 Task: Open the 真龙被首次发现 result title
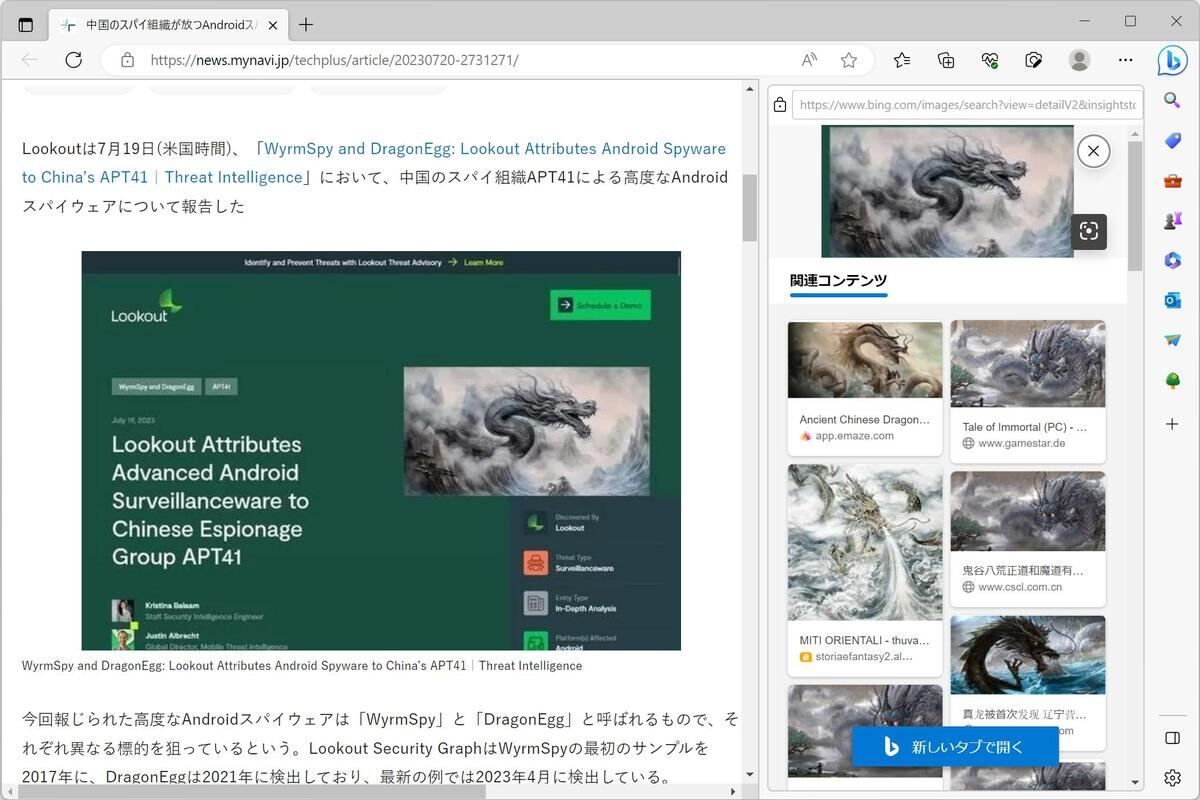point(1024,715)
